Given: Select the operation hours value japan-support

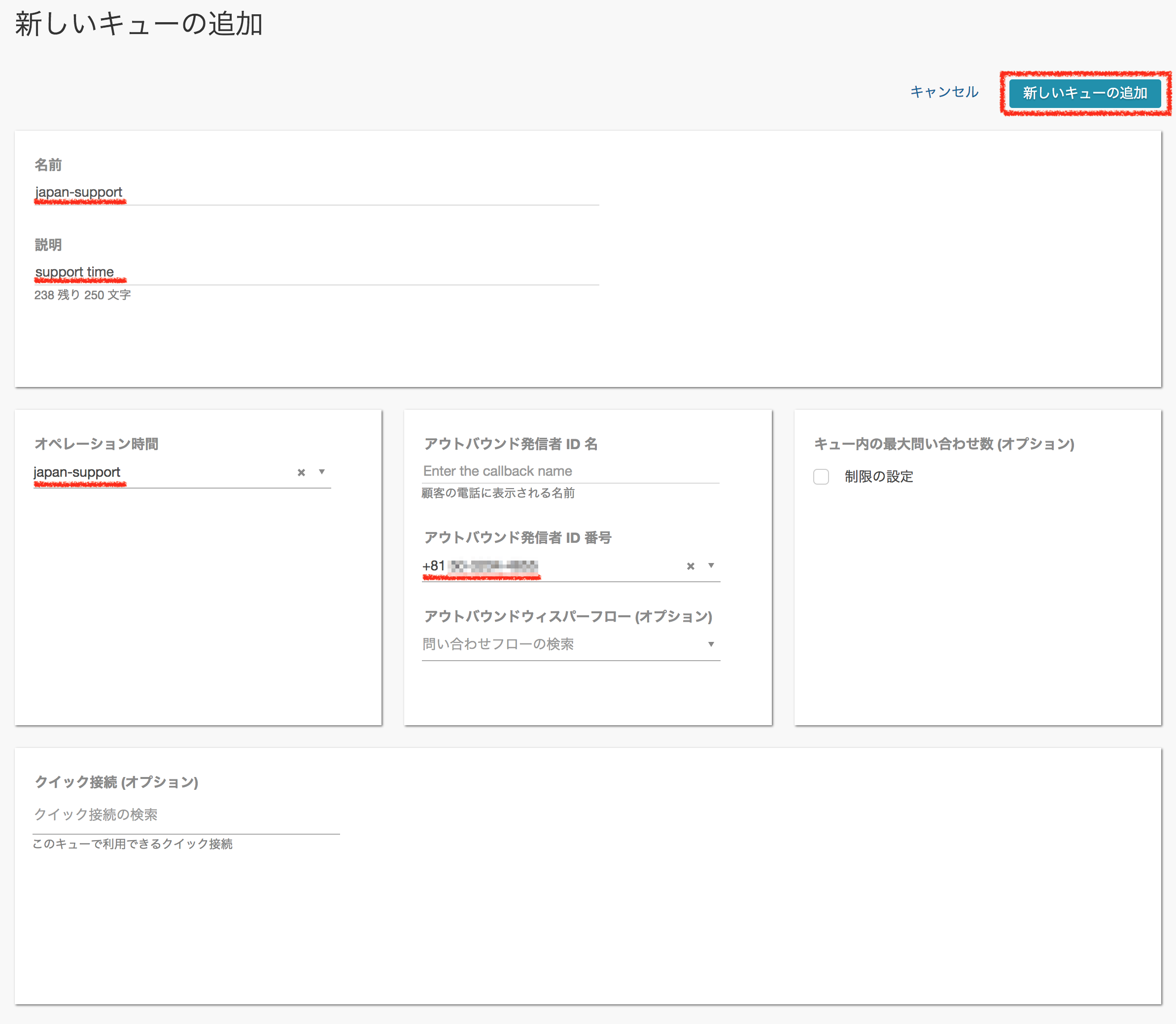Looking at the screenshot, I should [x=77, y=472].
